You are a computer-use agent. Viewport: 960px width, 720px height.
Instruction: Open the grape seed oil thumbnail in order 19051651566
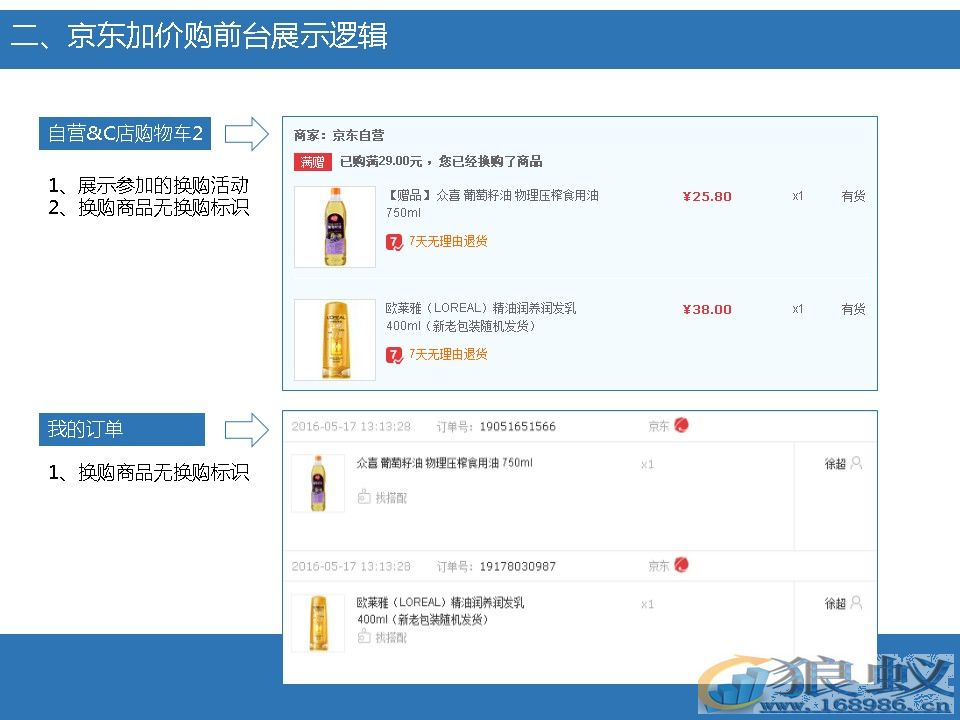pyautogui.click(x=318, y=483)
